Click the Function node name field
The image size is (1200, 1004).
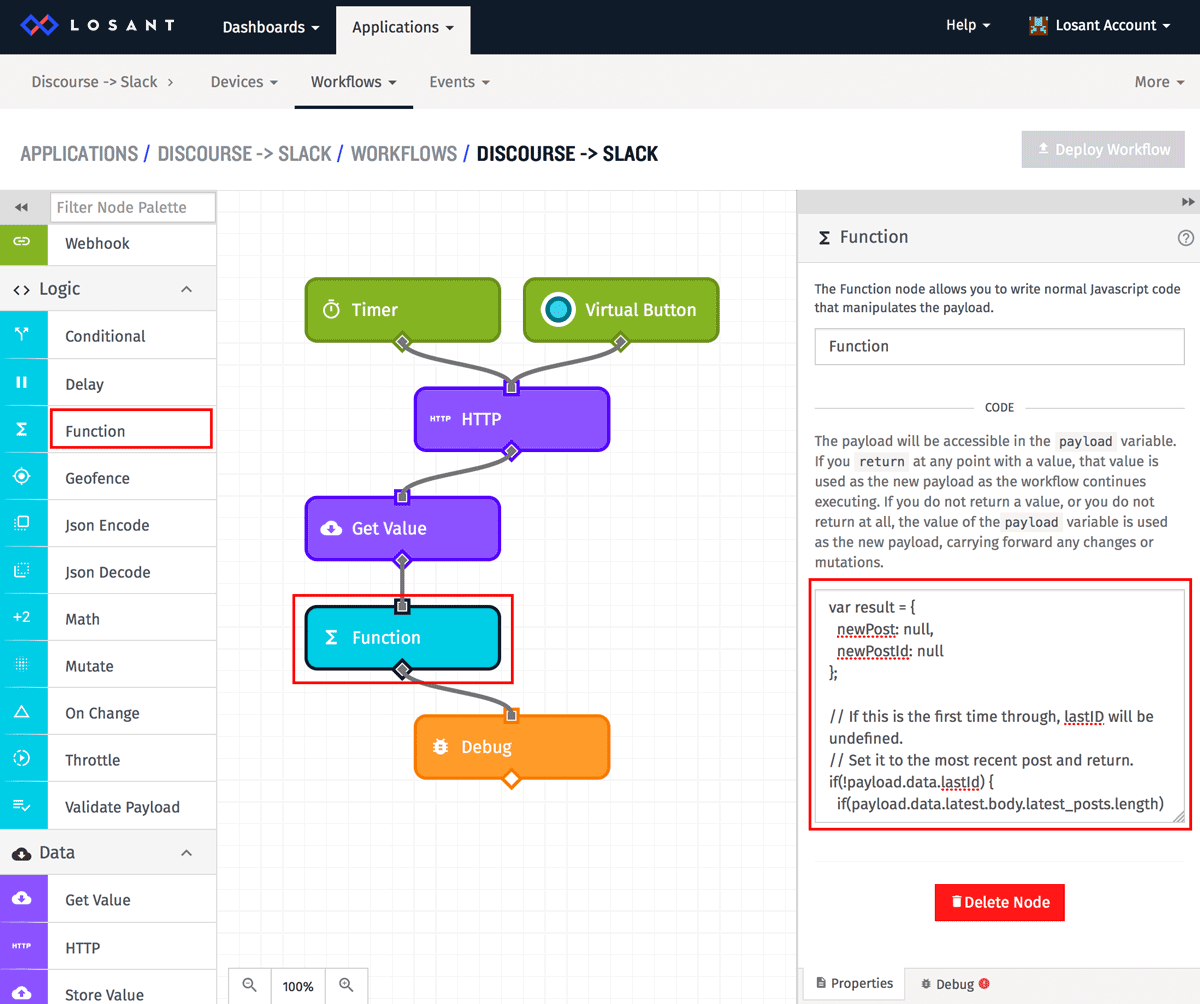1000,346
